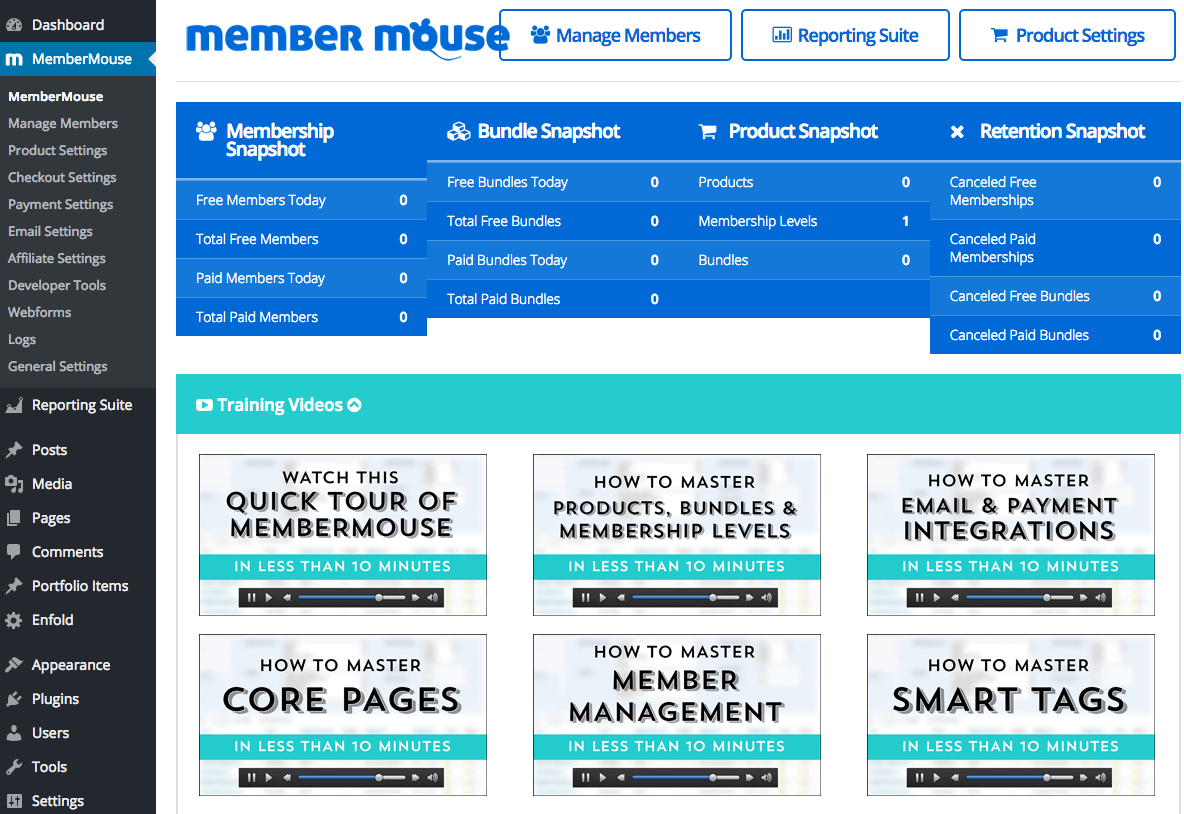Click 'Total Paid Bundles' row

[553, 299]
